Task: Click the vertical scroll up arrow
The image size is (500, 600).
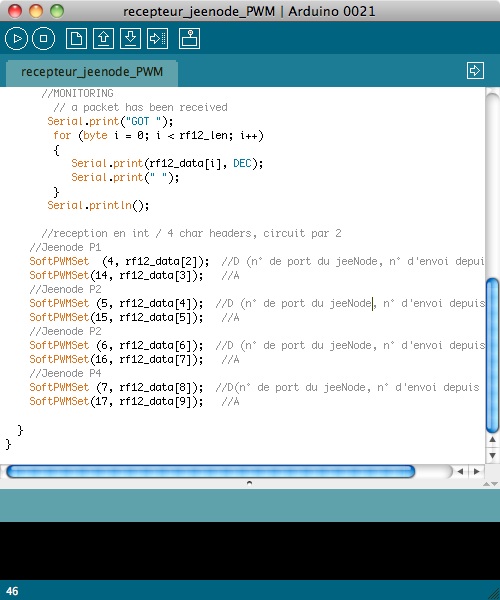Action: [492, 440]
